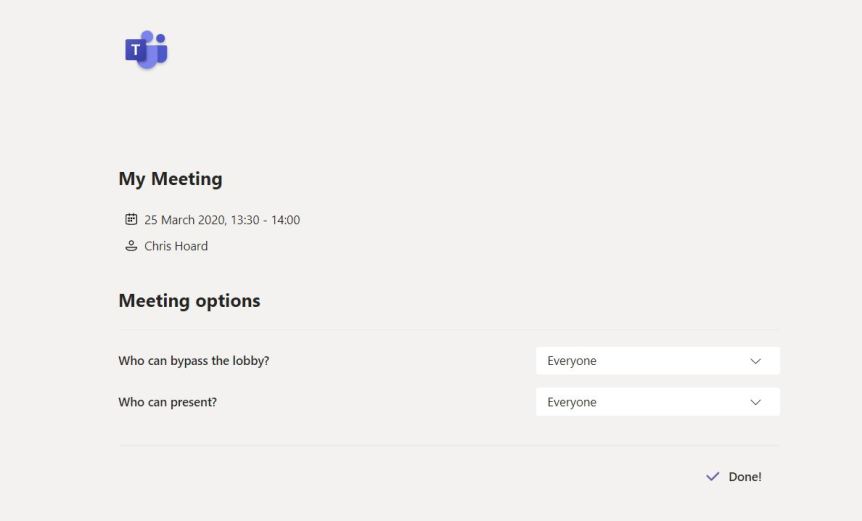Click the 25 March 2020 meeting time

click(222, 220)
